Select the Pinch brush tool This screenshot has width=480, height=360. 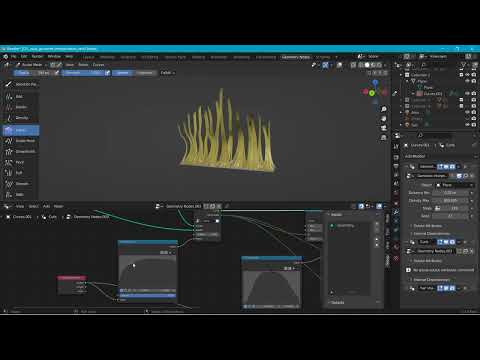(20, 162)
